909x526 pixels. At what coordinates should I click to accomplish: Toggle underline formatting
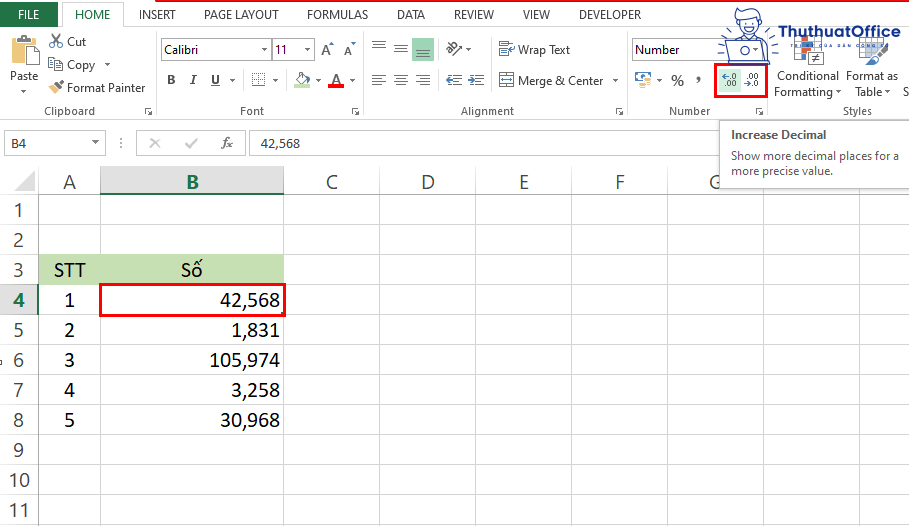tap(215, 80)
